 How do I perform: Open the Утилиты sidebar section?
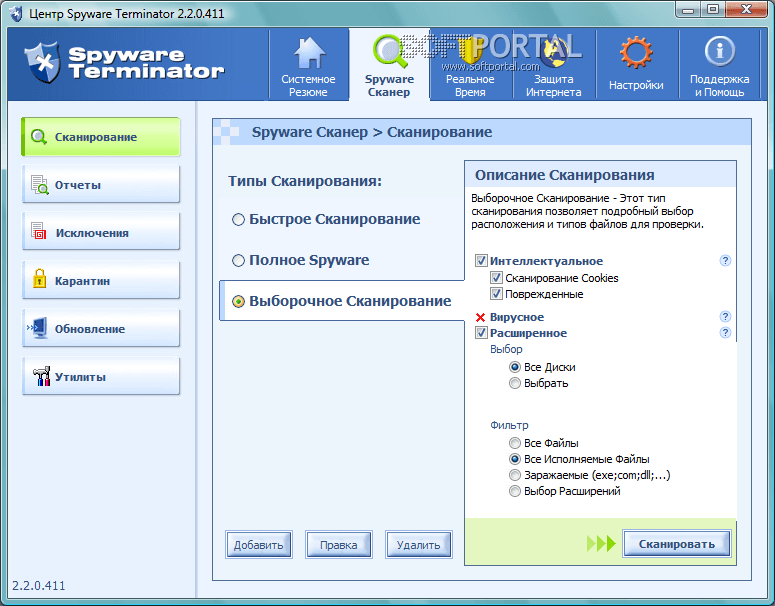(x=101, y=376)
